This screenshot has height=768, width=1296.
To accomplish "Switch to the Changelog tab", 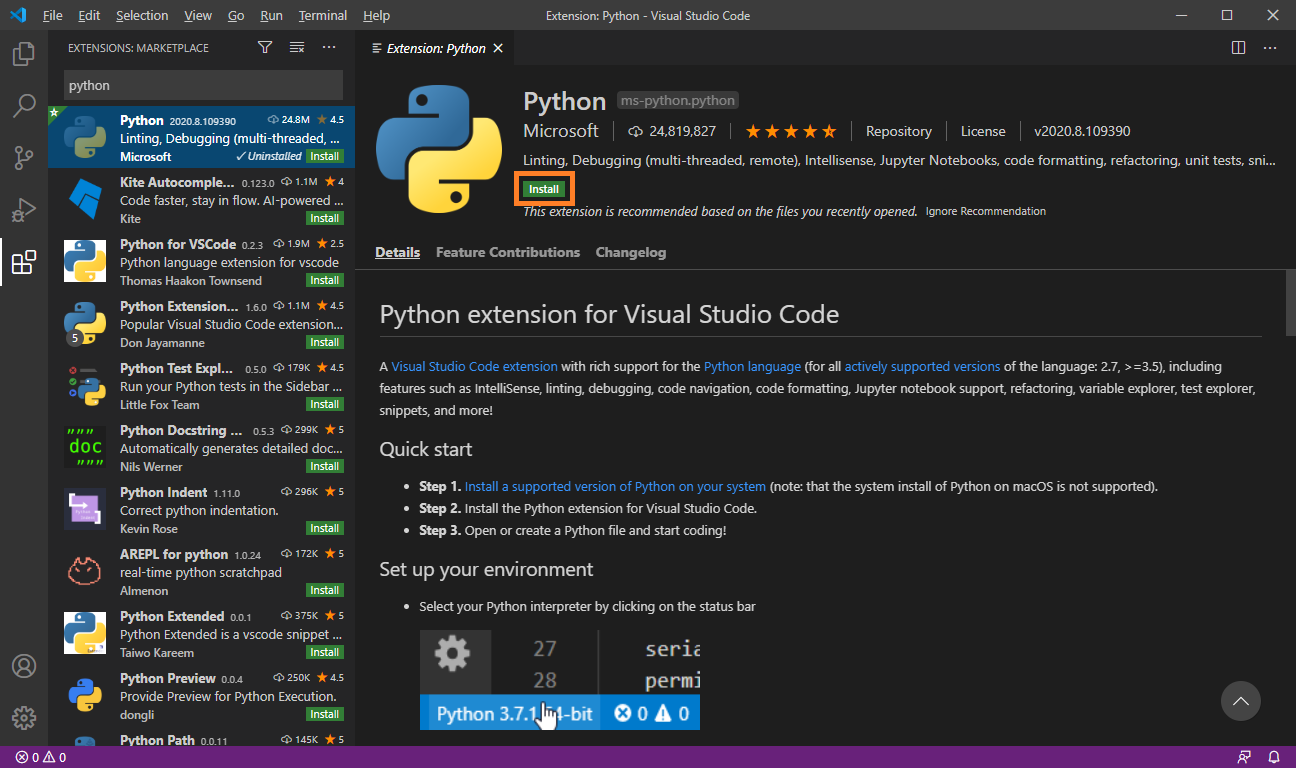I will tap(631, 252).
